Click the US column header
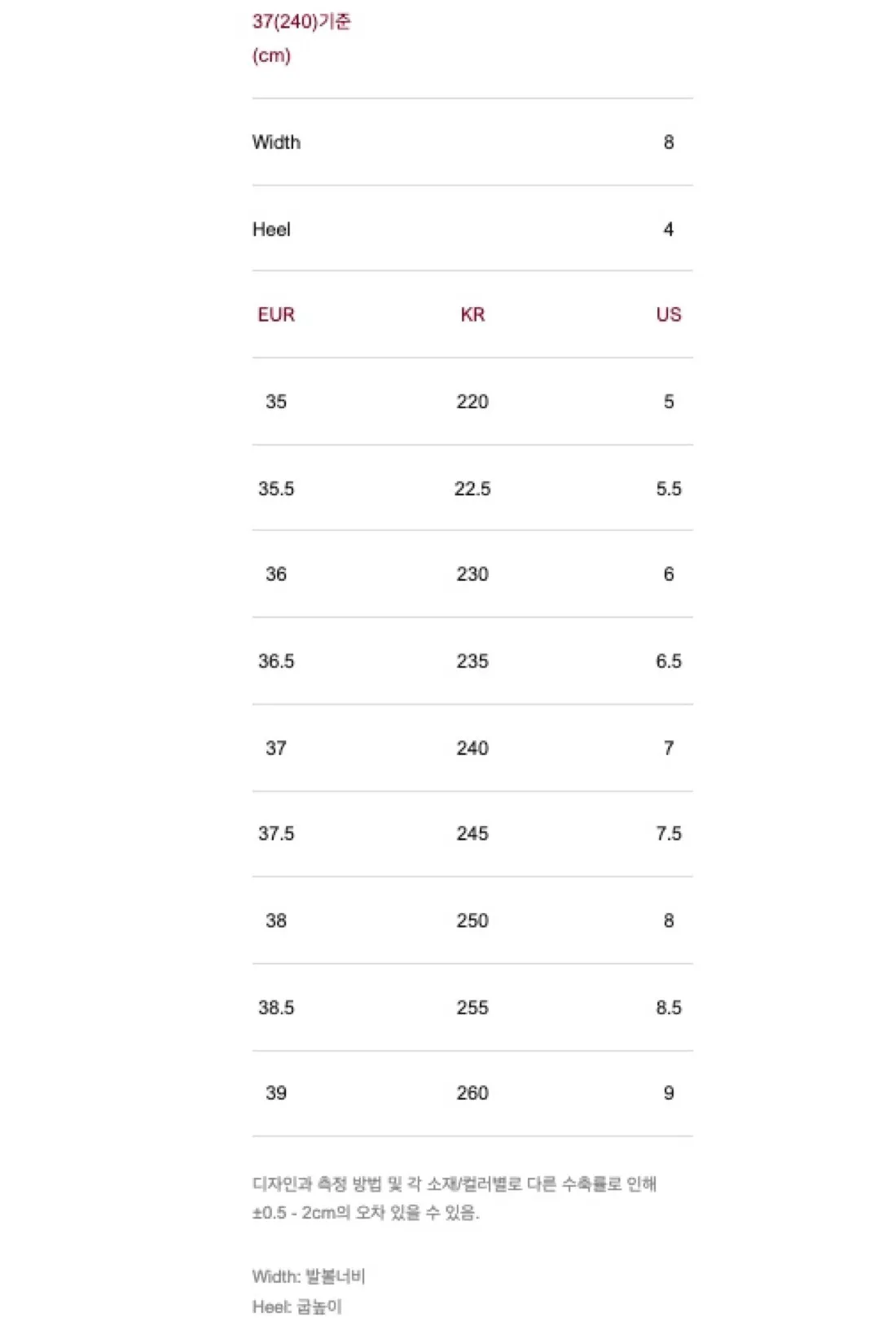896x1344 pixels. [669, 314]
